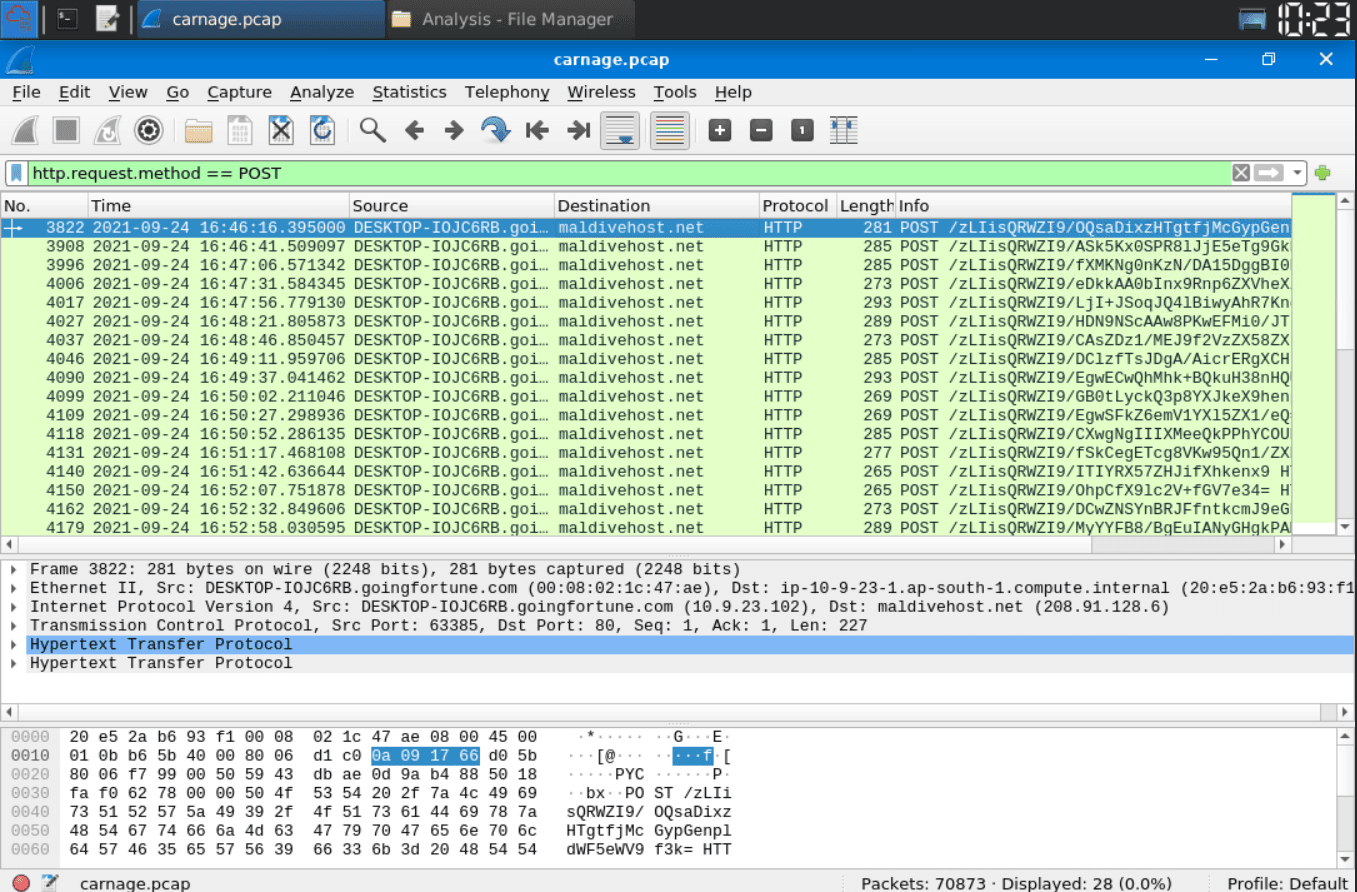Open the applications menu in taskbar
1357x892 pixels.
tap(20, 19)
